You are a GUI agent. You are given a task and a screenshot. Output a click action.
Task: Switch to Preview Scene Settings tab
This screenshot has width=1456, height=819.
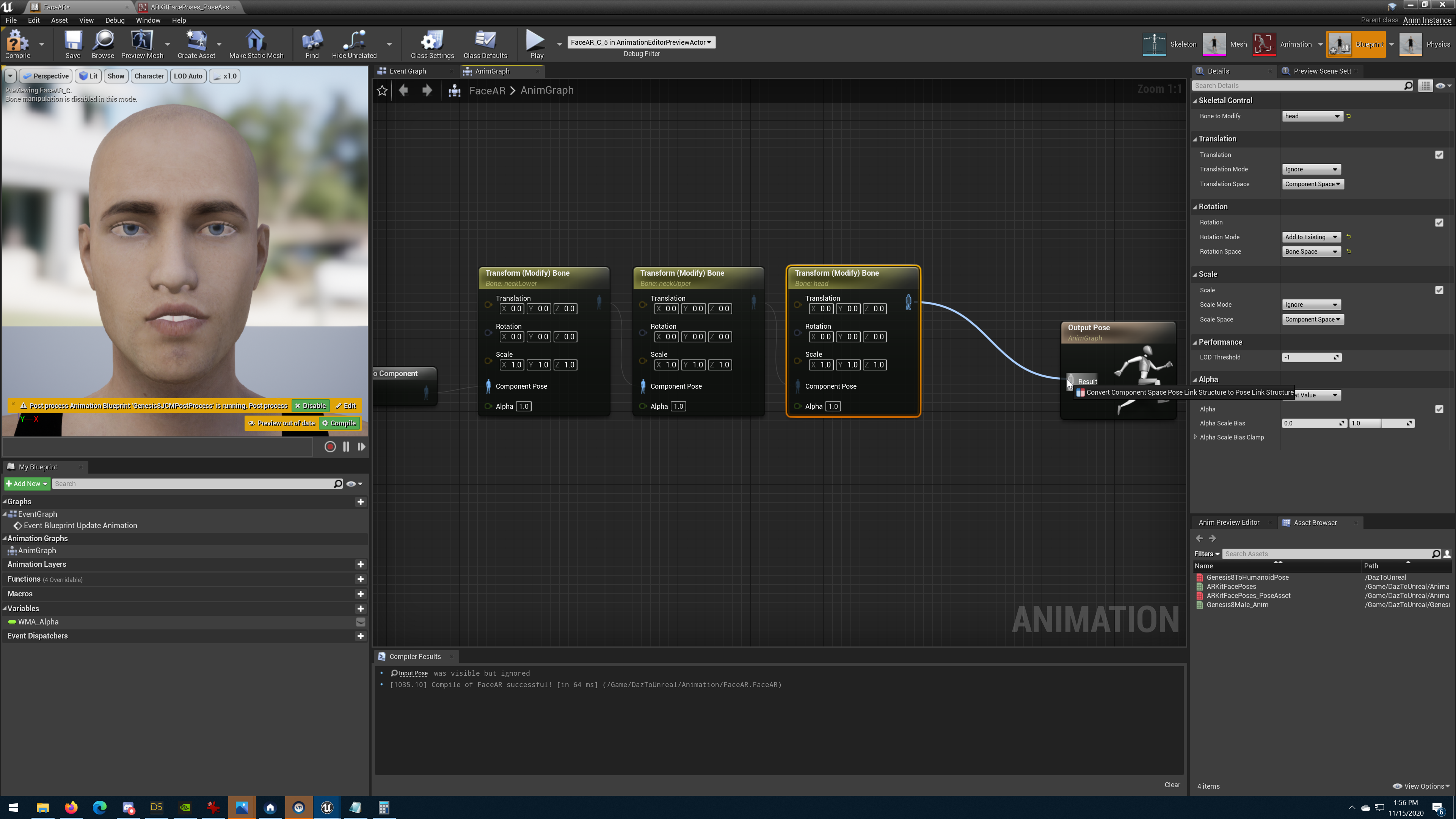click(x=1322, y=71)
